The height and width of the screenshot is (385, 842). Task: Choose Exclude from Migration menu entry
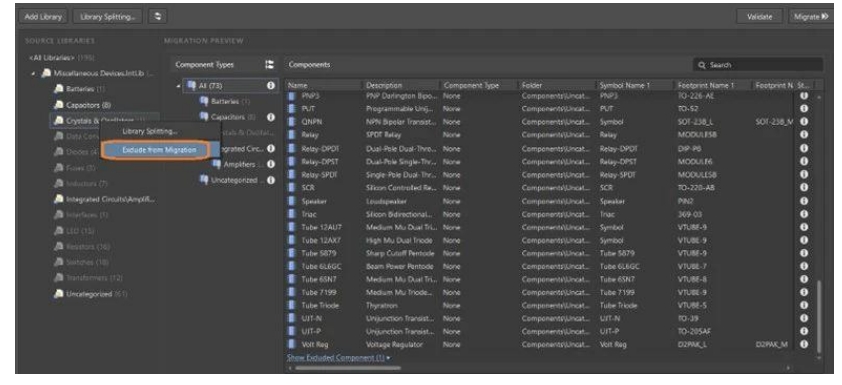[159, 150]
